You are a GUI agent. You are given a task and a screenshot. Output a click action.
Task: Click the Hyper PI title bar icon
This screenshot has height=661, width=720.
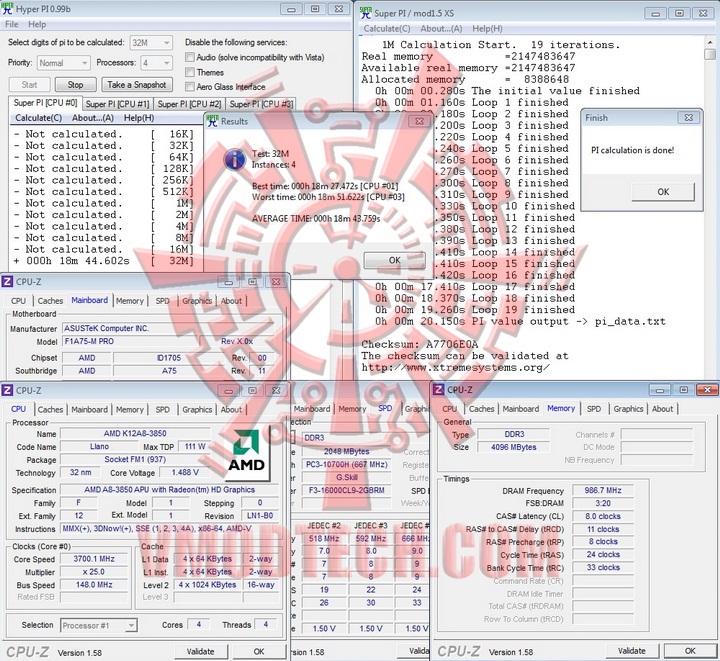(7, 9)
